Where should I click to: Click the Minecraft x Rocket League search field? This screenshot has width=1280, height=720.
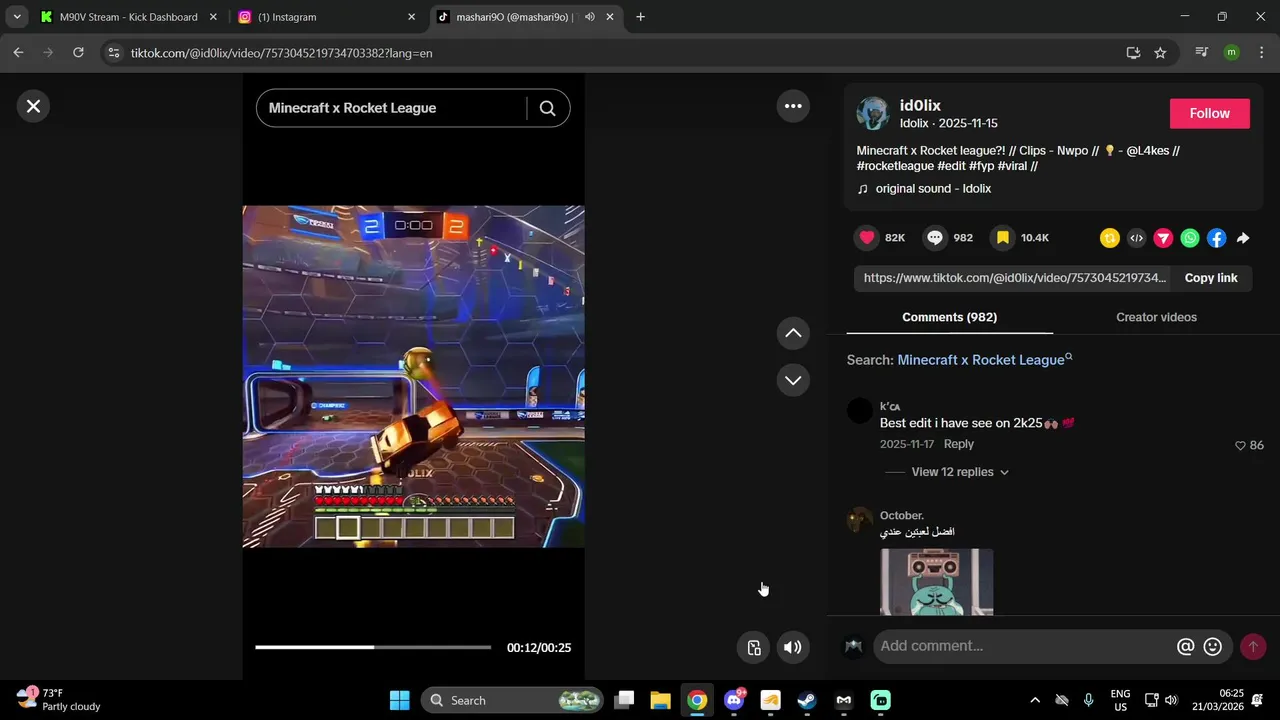coord(390,108)
